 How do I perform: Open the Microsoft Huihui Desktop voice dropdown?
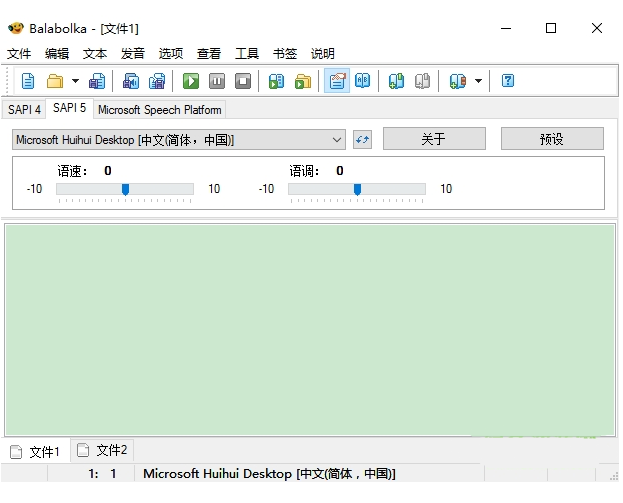[179, 140]
